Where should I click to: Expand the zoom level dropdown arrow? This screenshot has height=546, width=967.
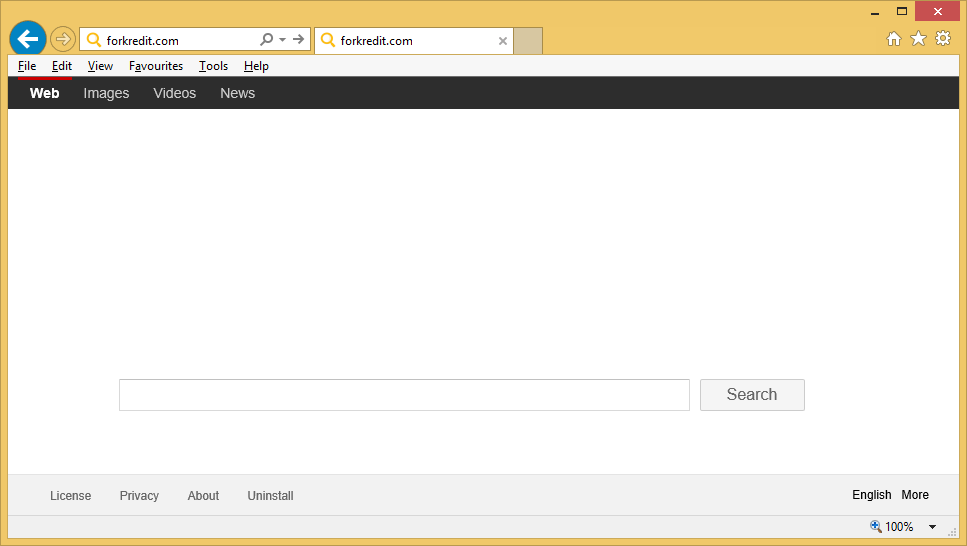932,527
